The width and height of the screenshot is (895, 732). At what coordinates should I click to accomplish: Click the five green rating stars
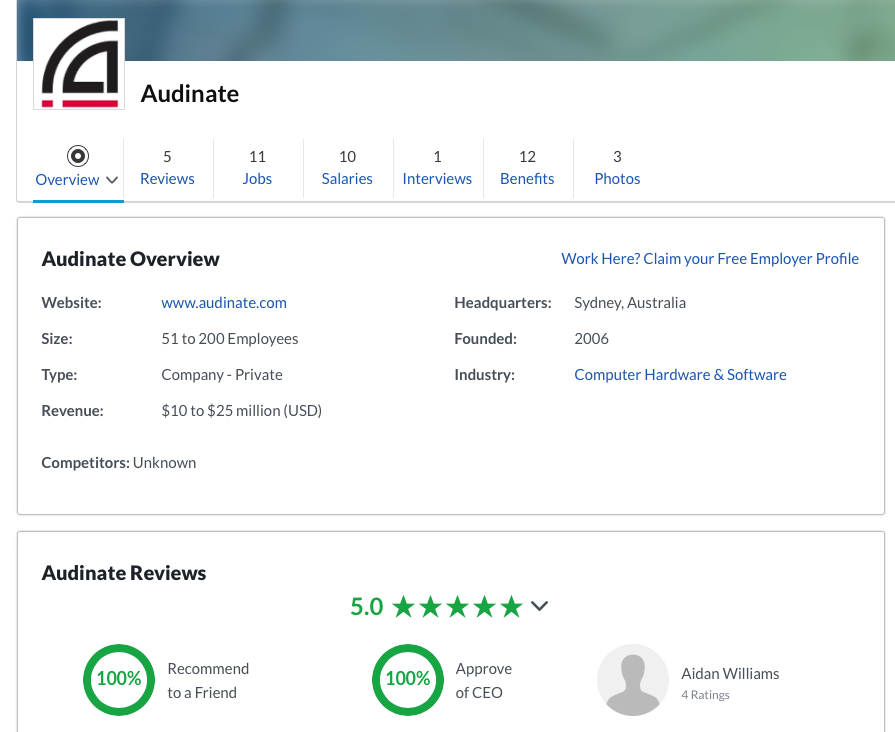click(457, 606)
